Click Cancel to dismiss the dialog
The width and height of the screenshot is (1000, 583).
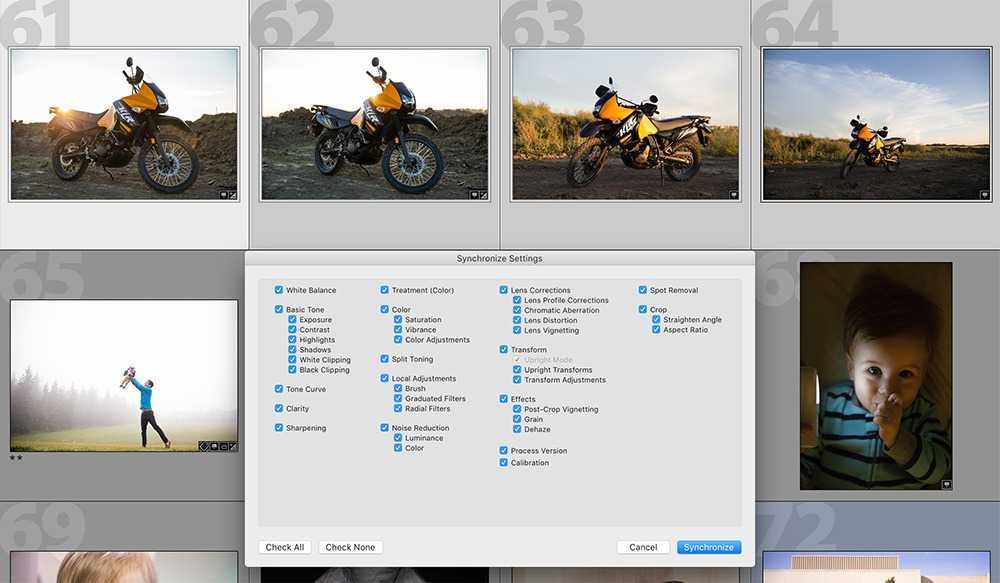643,547
